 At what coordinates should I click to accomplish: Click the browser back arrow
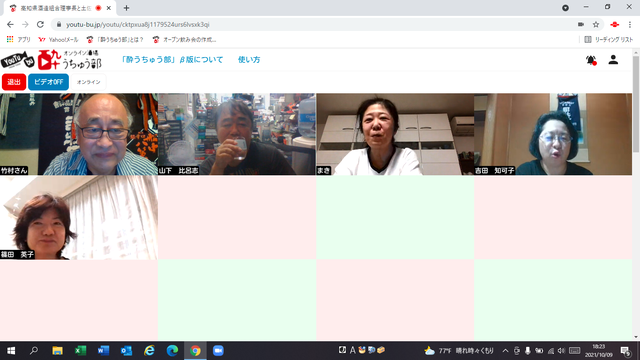tap(10, 24)
